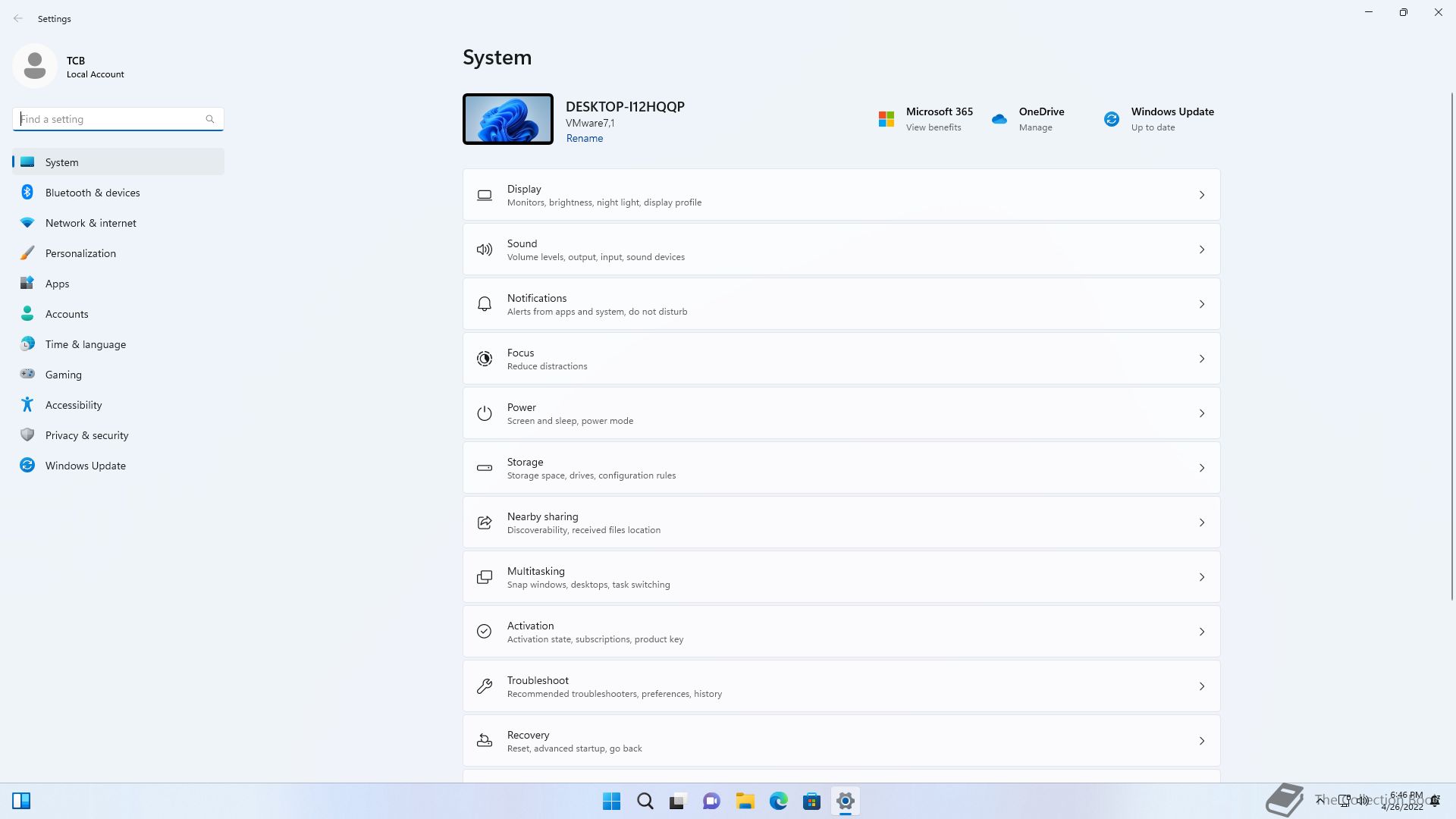Click the Network & internet wifi icon
This screenshot has height=819, width=1456.
pos(27,222)
